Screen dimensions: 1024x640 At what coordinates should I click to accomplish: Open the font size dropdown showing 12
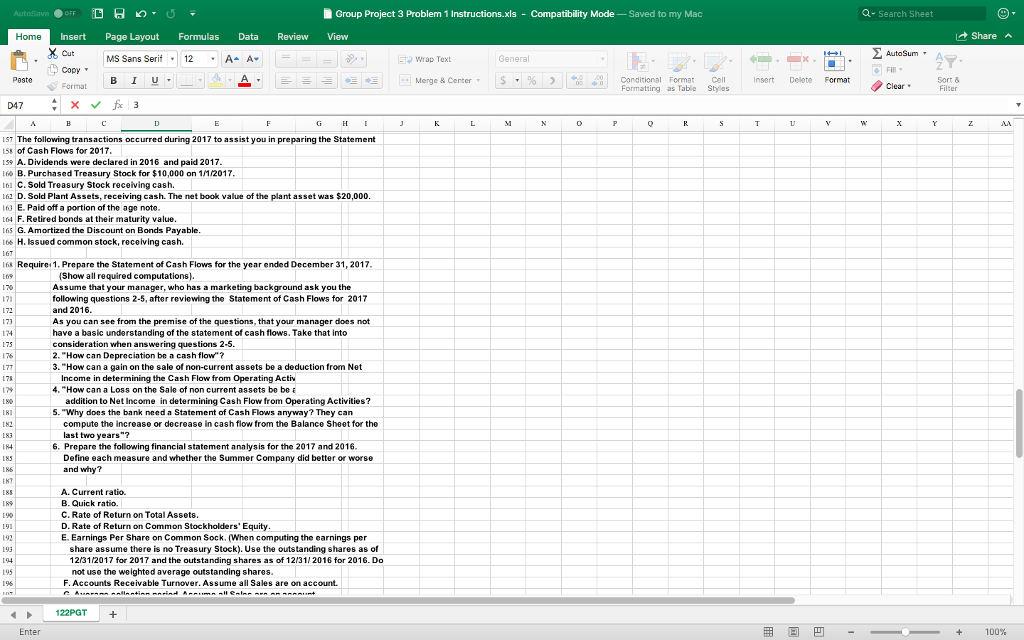pos(213,59)
